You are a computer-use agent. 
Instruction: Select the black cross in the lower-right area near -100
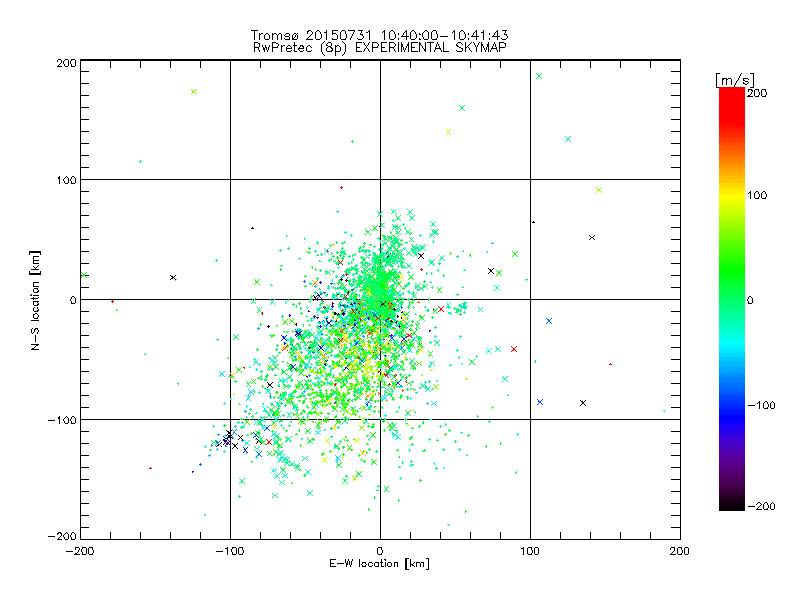pos(583,403)
